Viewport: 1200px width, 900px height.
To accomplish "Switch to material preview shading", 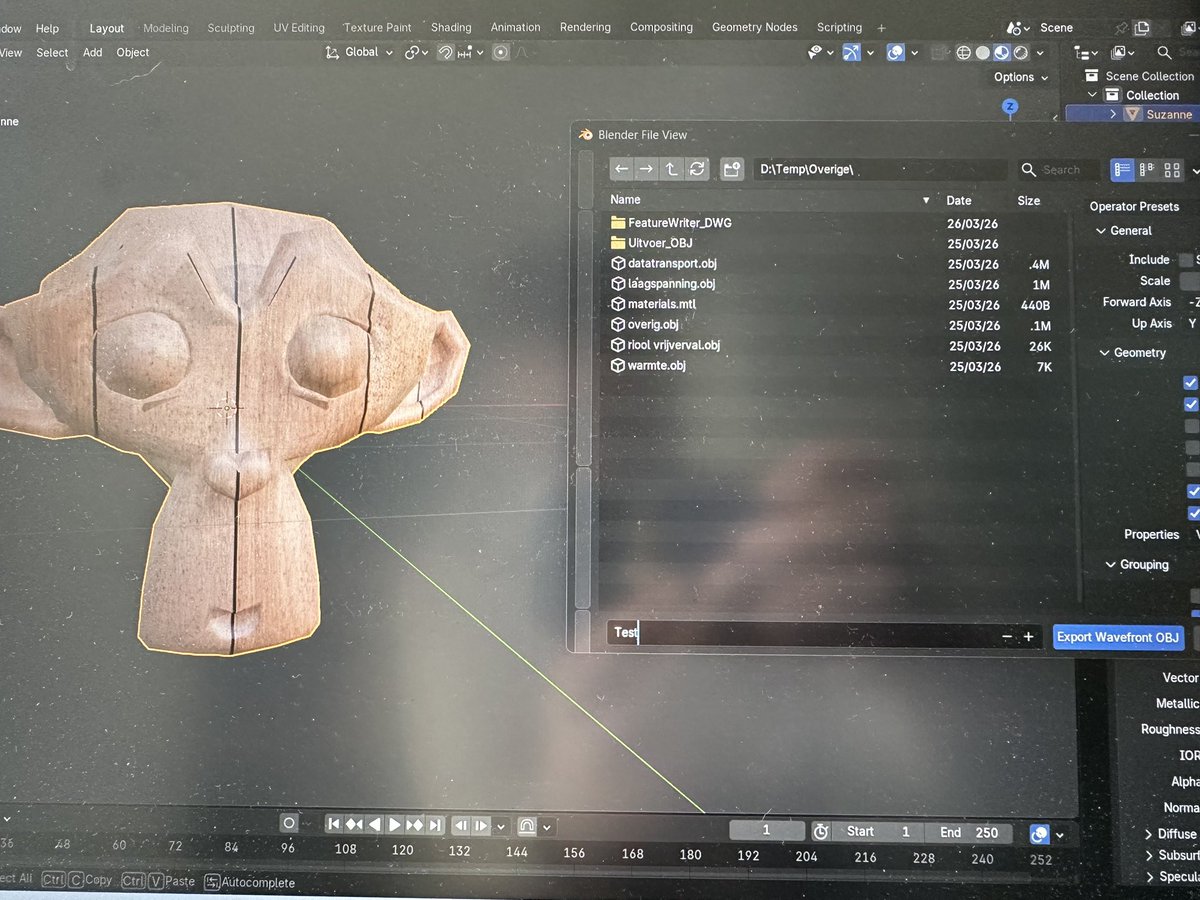I will point(1001,52).
